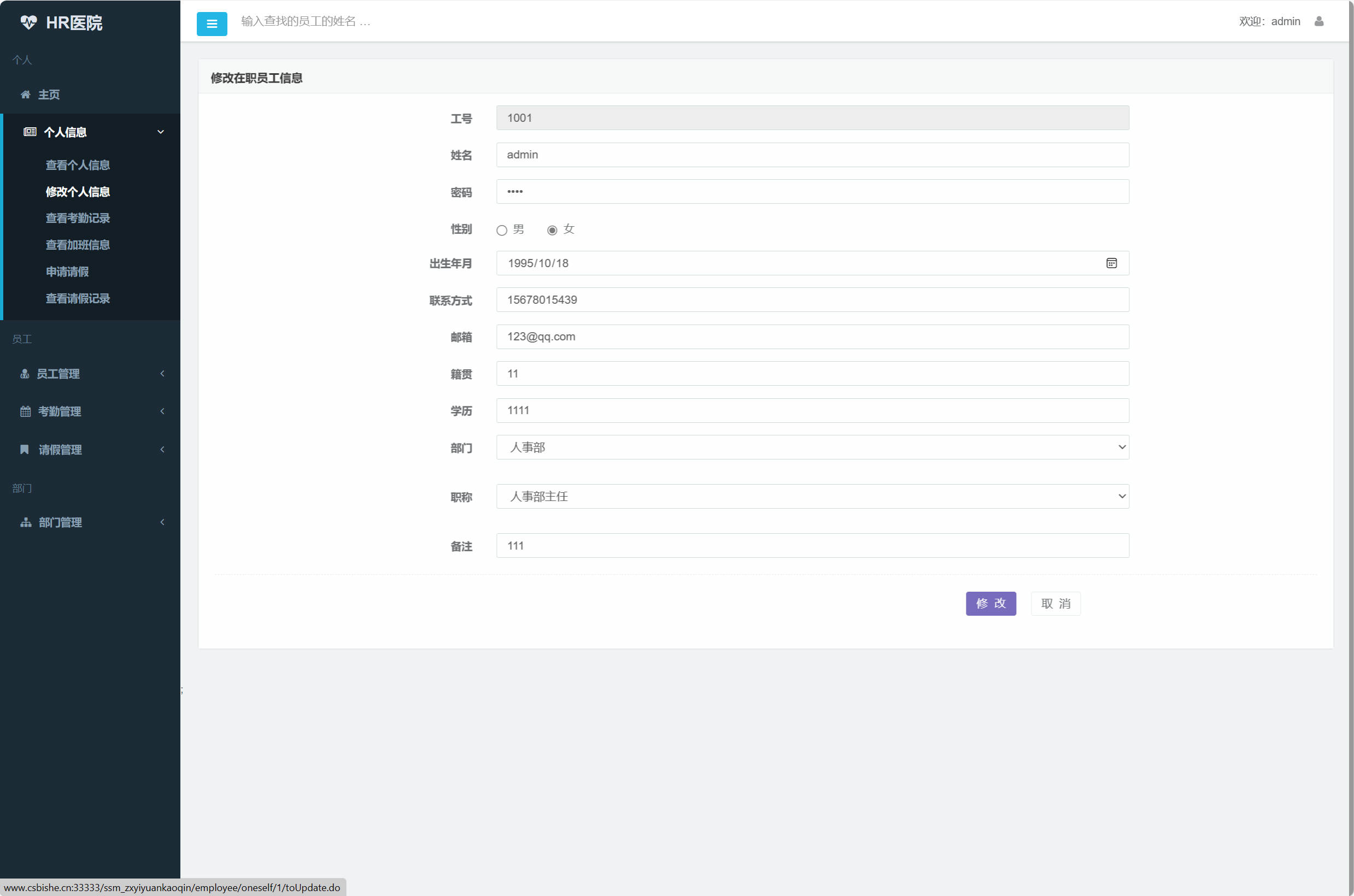Open the calendar picker in 出生年月 field
Image resolution: width=1354 pixels, height=896 pixels.
point(1111,263)
